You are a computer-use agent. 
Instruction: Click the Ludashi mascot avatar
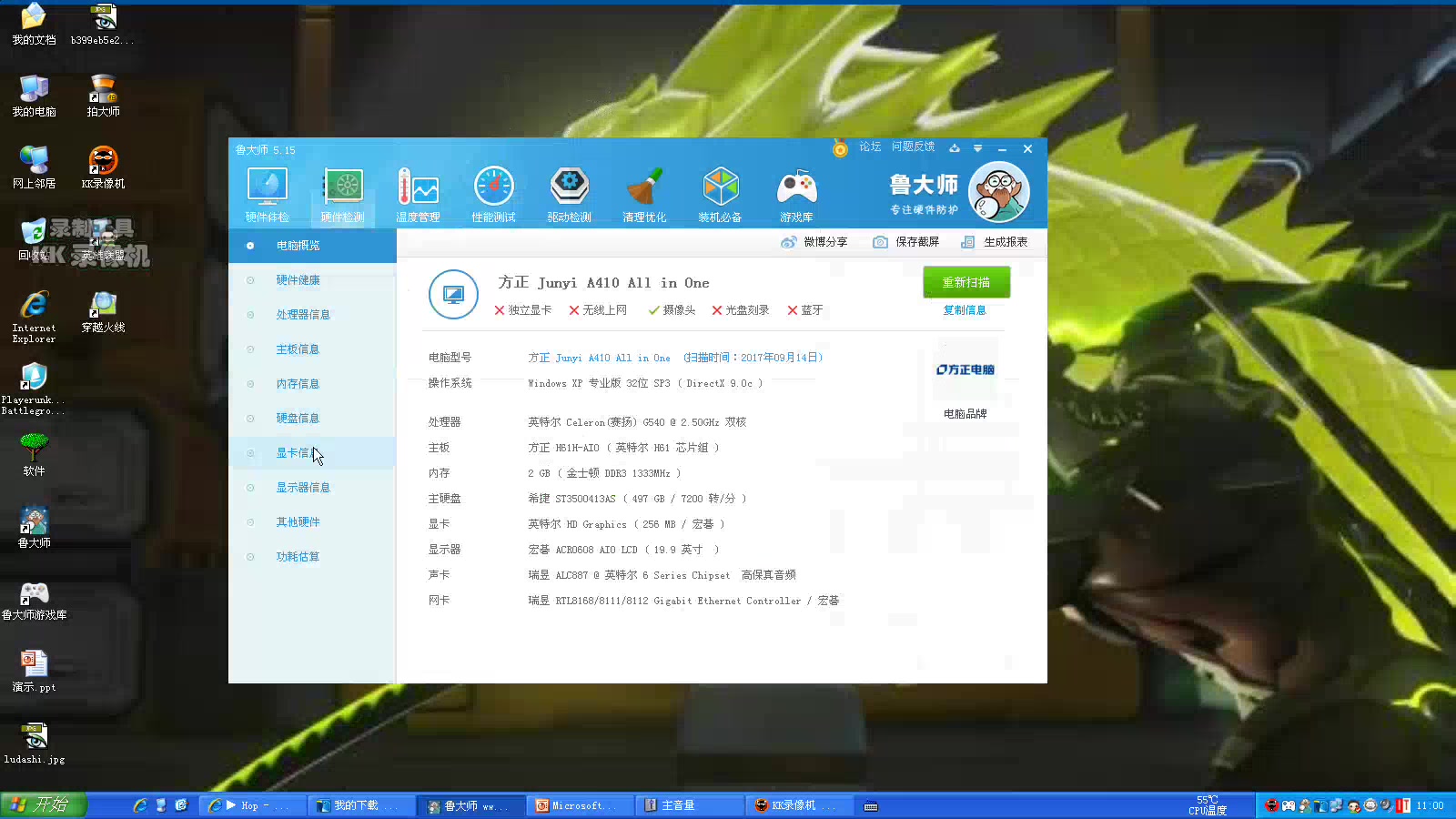998,192
